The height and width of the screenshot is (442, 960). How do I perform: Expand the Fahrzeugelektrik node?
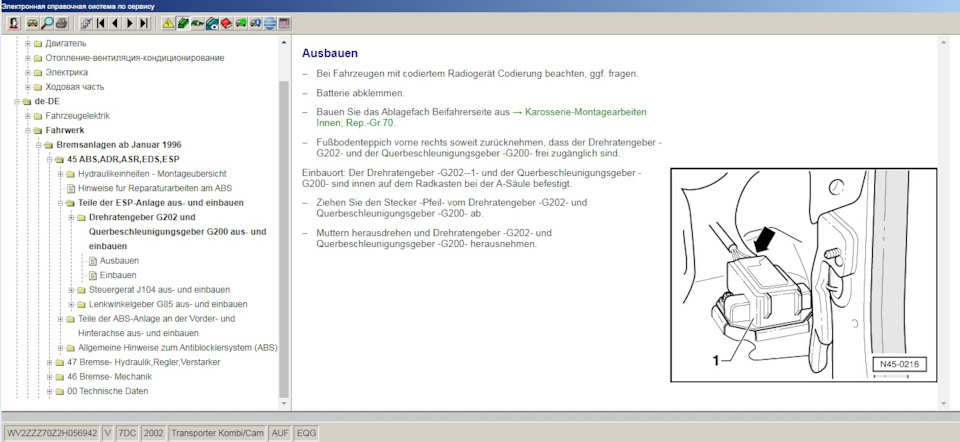[28, 116]
